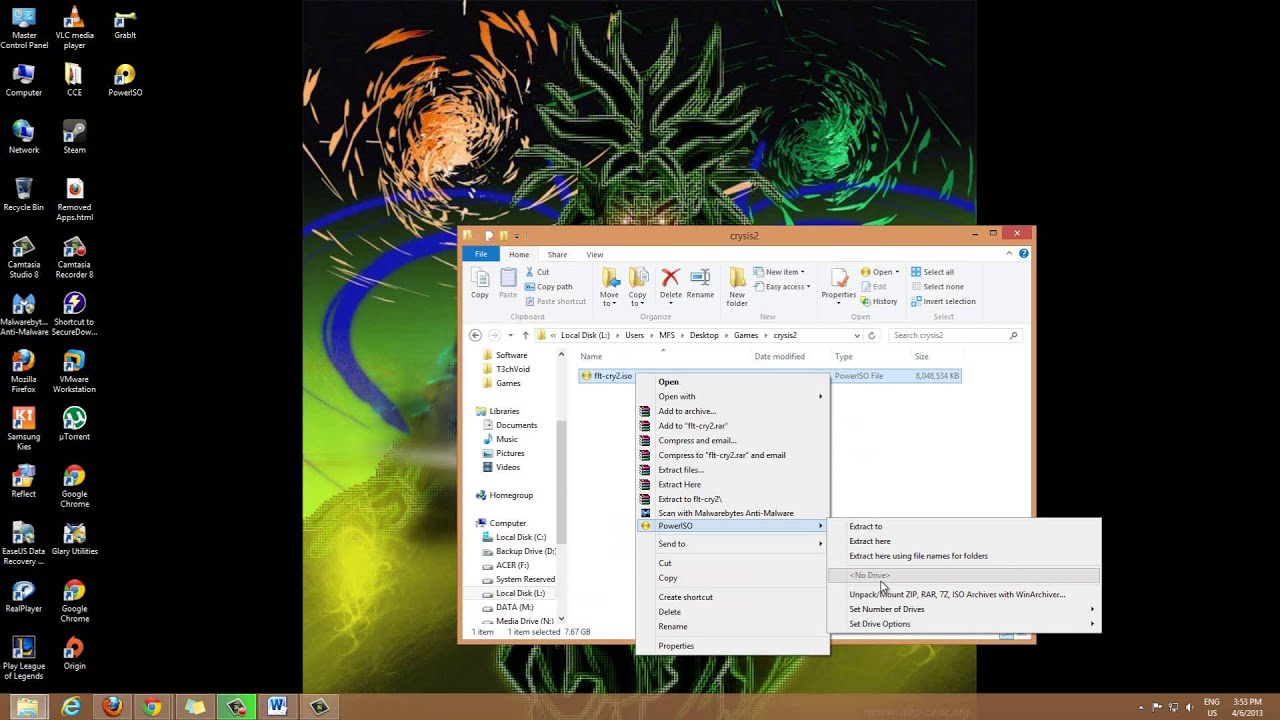The width and height of the screenshot is (1280, 720).
Task: Select Scan with Malwarebytes Anti-Malware
Action: pyautogui.click(x=733, y=513)
